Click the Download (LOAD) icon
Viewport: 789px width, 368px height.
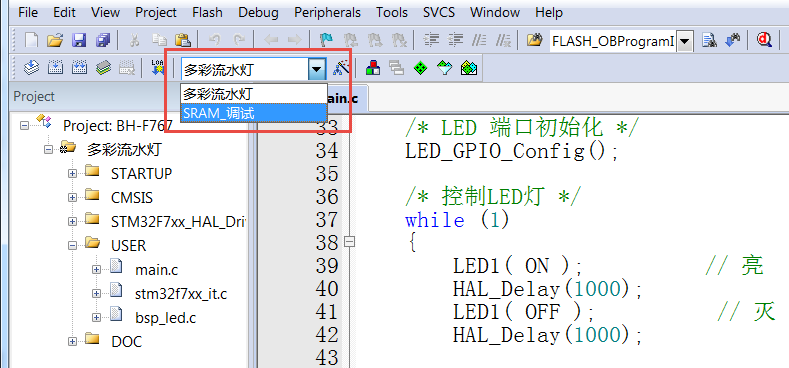pos(158,68)
